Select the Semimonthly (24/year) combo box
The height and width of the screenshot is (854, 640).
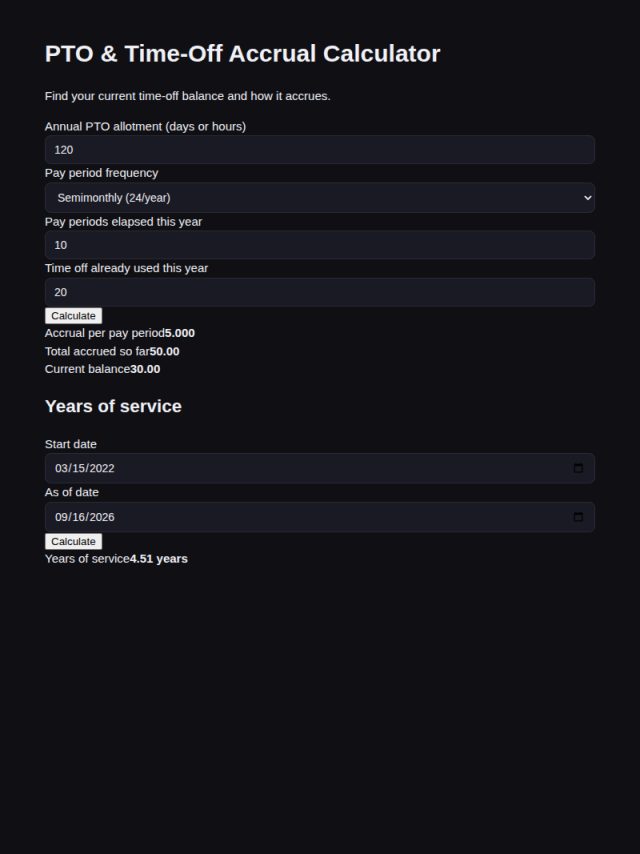coord(320,198)
